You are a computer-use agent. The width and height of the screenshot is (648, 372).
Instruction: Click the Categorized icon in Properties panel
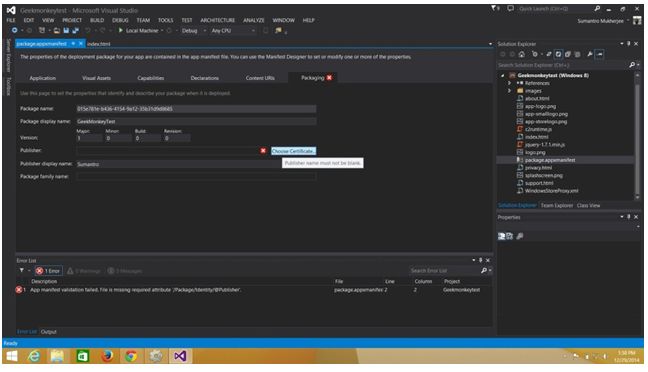[501, 236]
